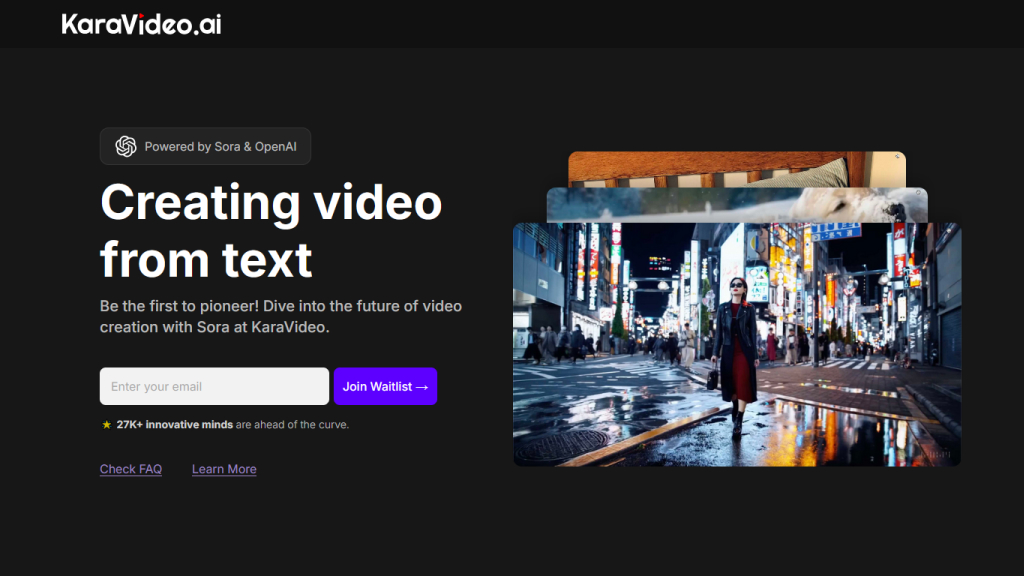Viewport: 1024px width, 576px height.
Task: Click the yellow star icon
Action: pyautogui.click(x=106, y=424)
